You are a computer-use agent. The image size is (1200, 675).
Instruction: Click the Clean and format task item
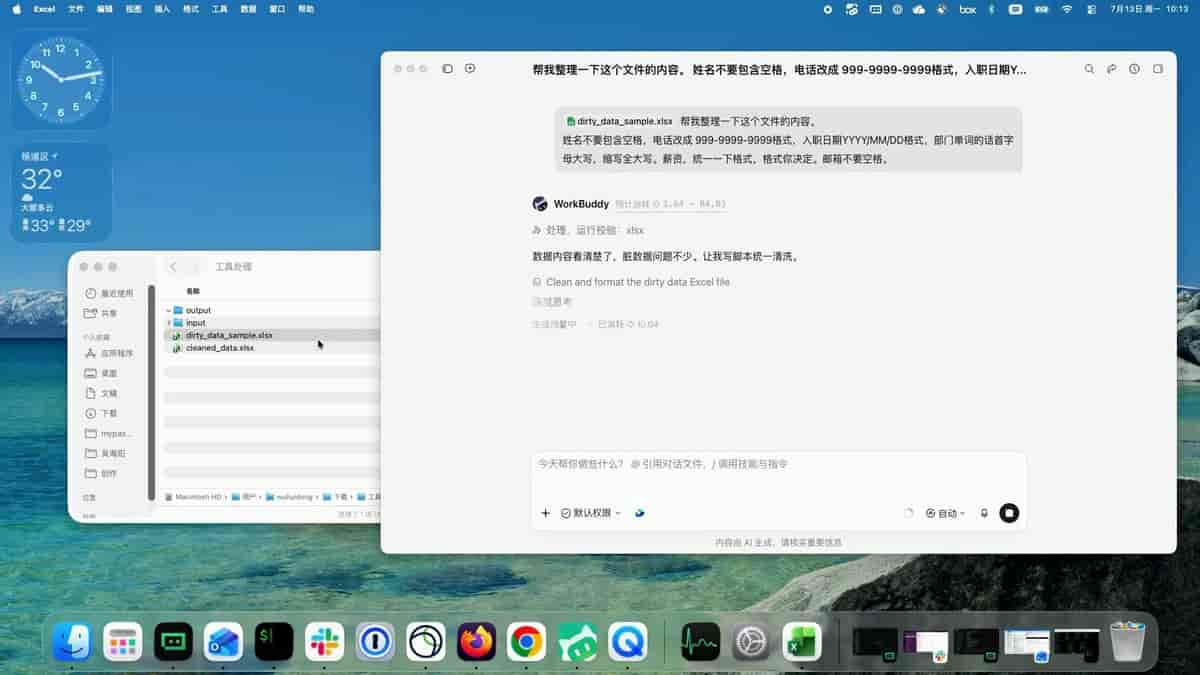(x=632, y=282)
